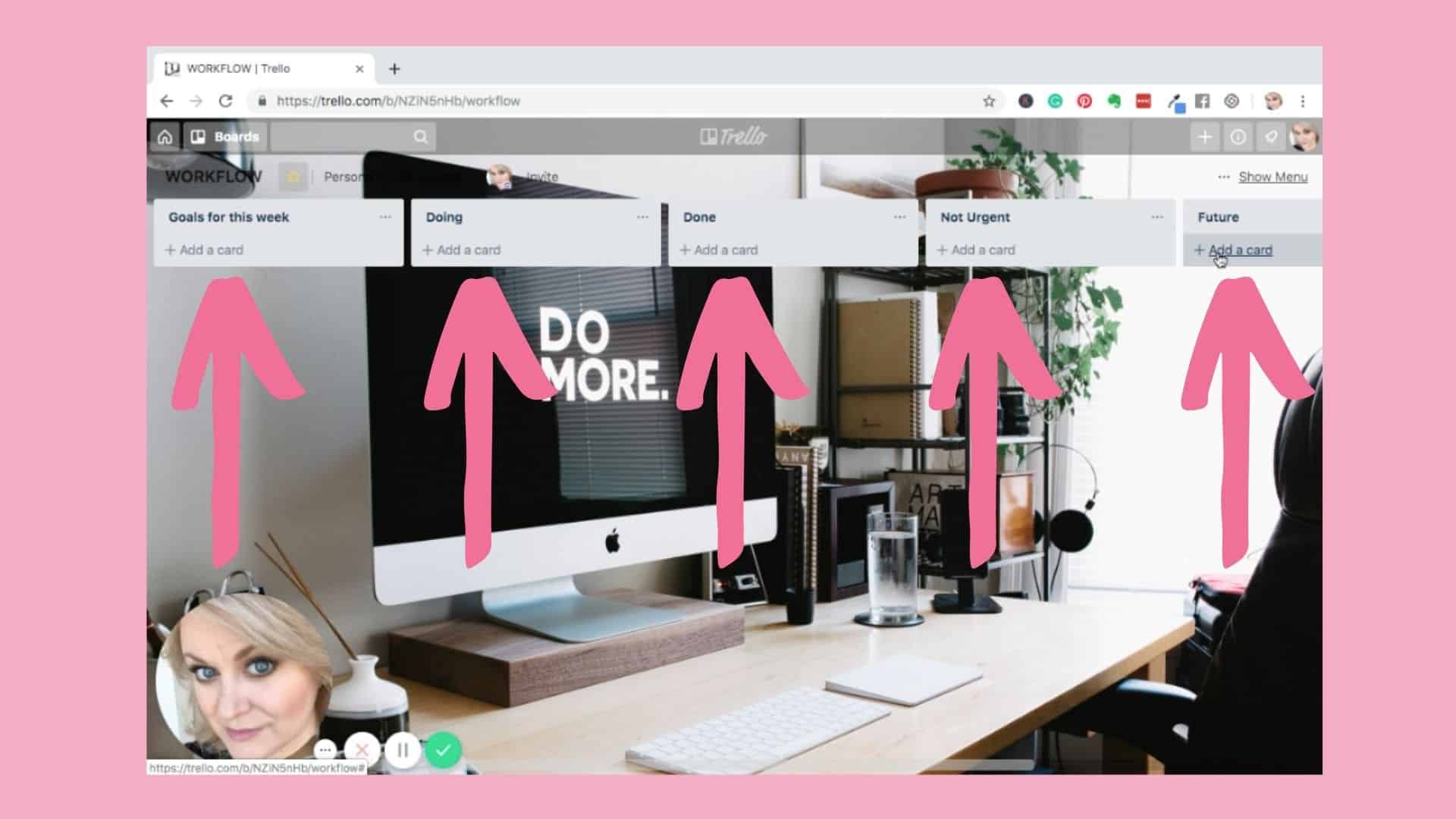Click the Trello logo in header
Image resolution: width=1456 pixels, height=819 pixels.
(x=734, y=137)
